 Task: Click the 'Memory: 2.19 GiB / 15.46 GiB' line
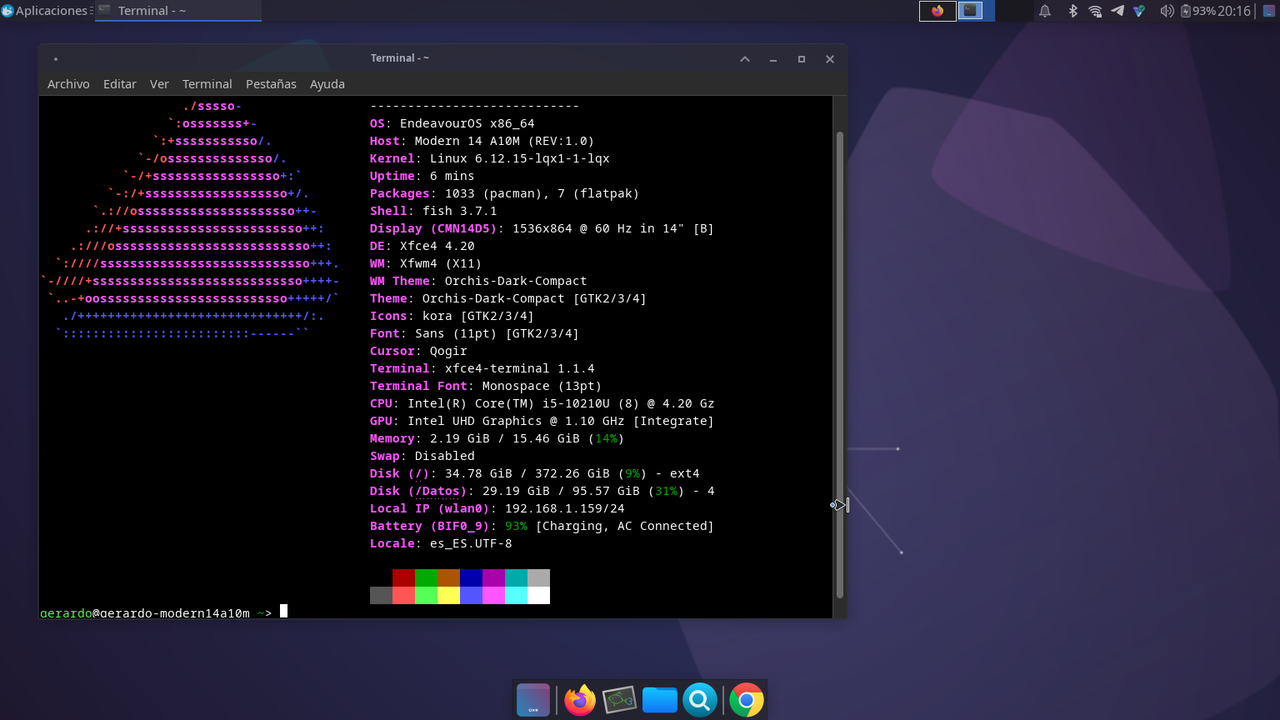pyautogui.click(x=497, y=439)
